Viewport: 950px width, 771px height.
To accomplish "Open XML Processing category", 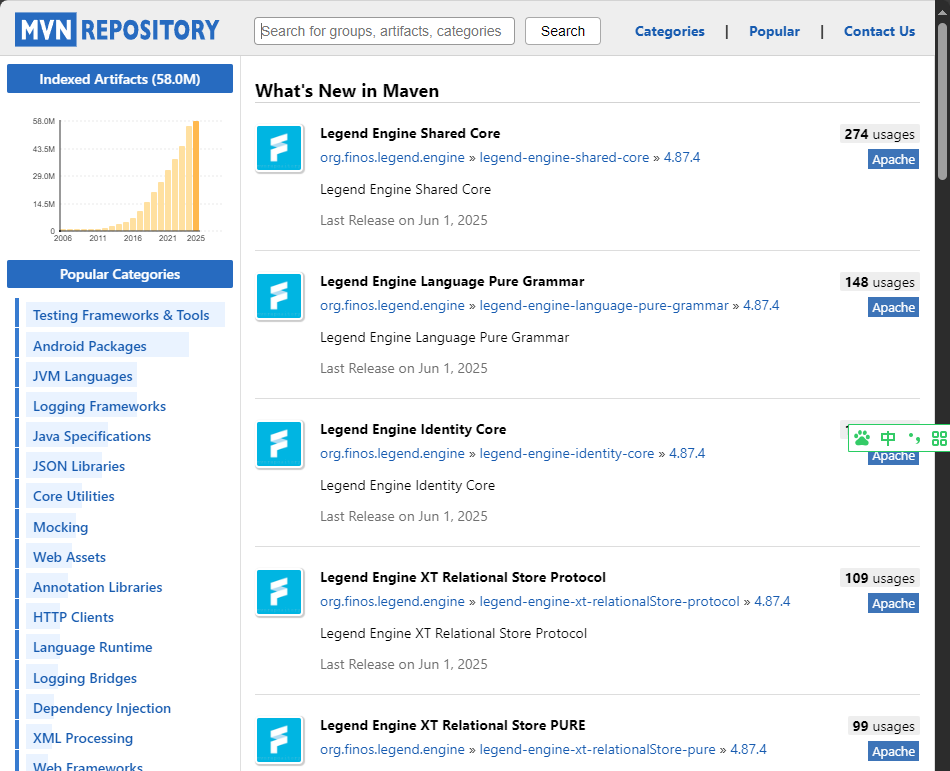I will (83, 738).
